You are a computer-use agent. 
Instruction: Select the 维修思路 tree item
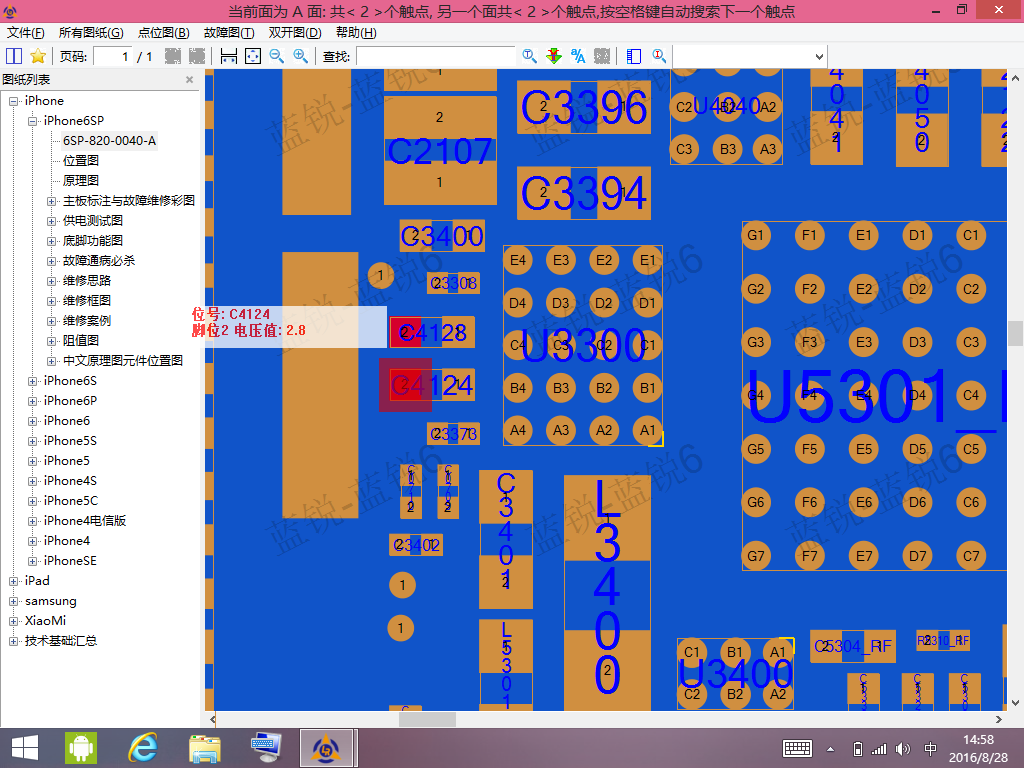click(x=86, y=281)
